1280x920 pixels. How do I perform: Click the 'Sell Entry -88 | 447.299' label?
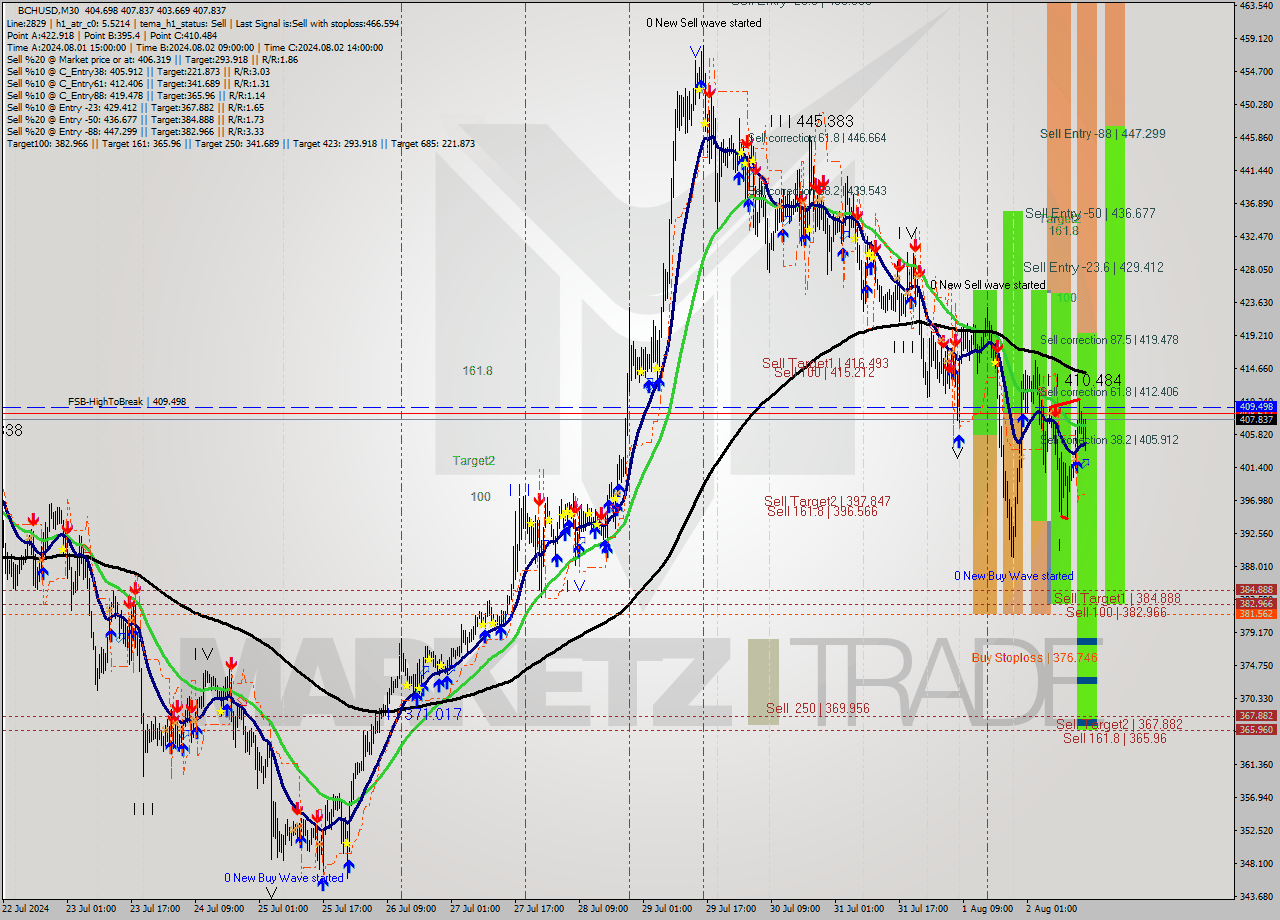coord(1102,133)
